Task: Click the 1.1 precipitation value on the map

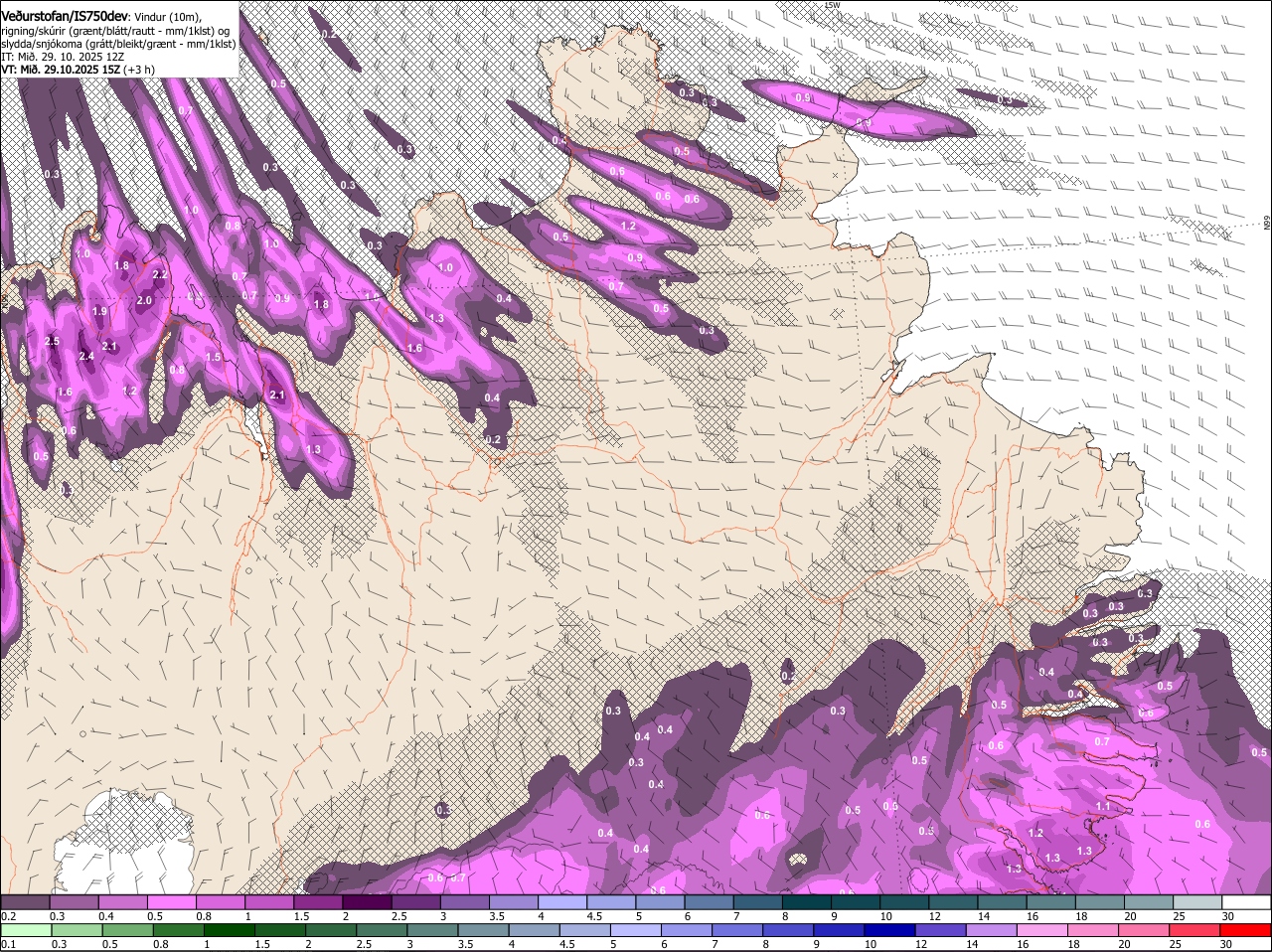Action: [x=1102, y=806]
